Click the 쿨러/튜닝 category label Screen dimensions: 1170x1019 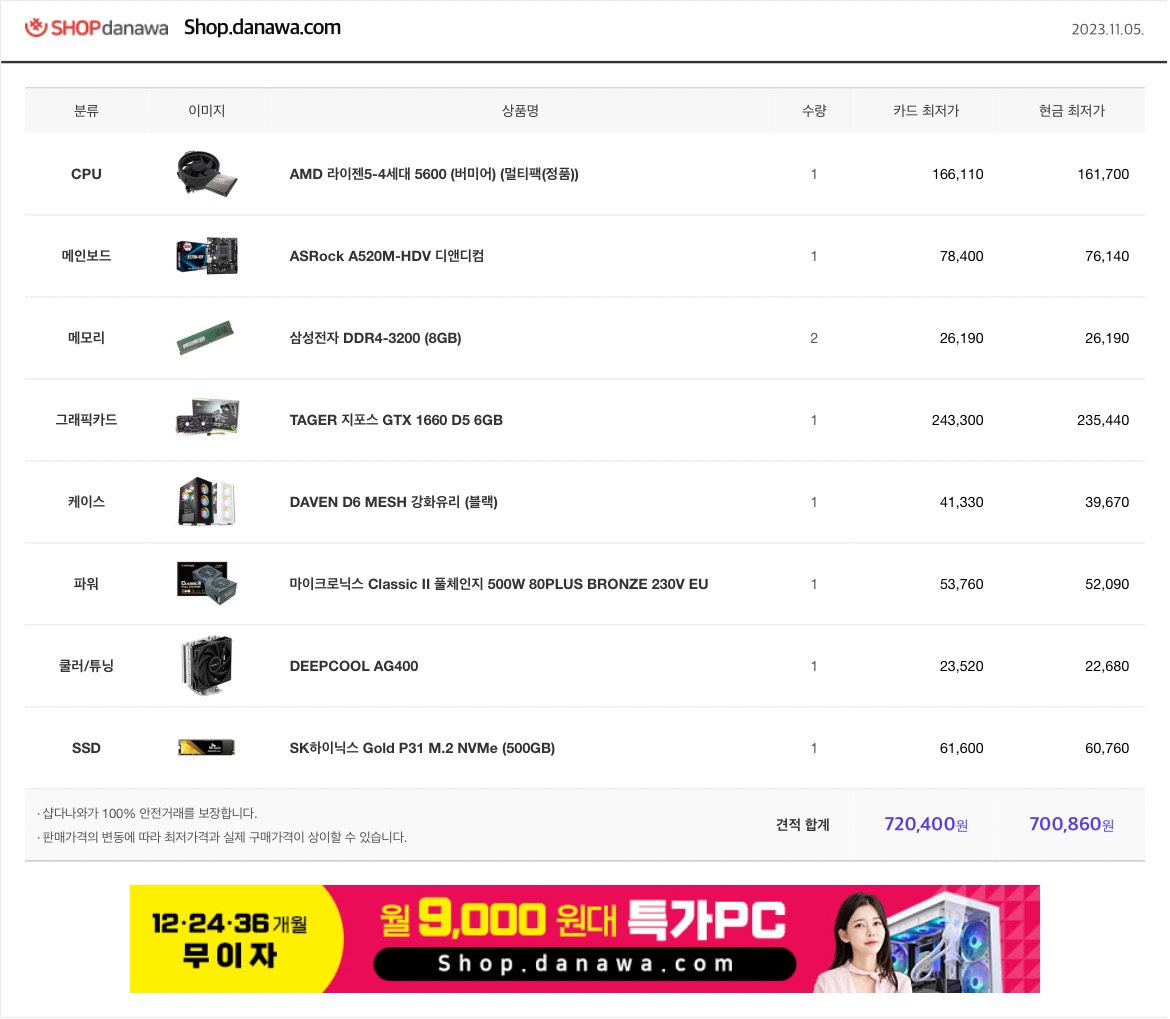[x=86, y=667]
